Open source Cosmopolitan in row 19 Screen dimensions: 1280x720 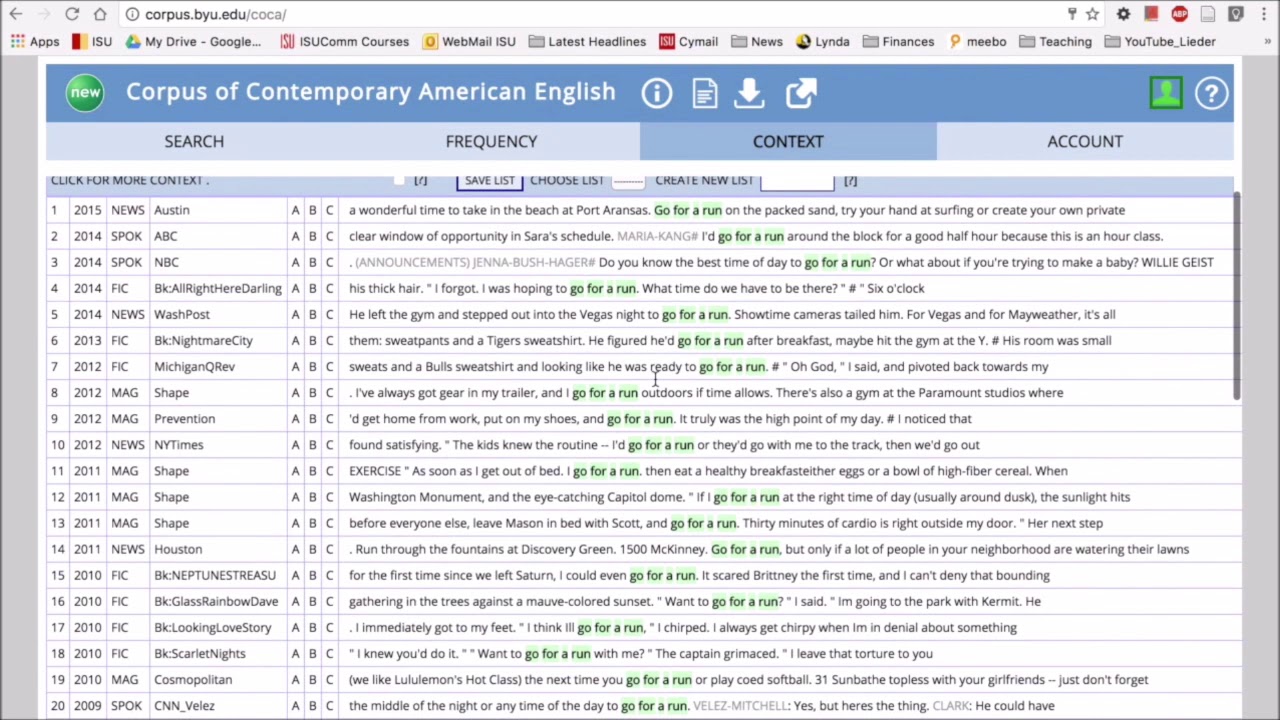(x=193, y=679)
